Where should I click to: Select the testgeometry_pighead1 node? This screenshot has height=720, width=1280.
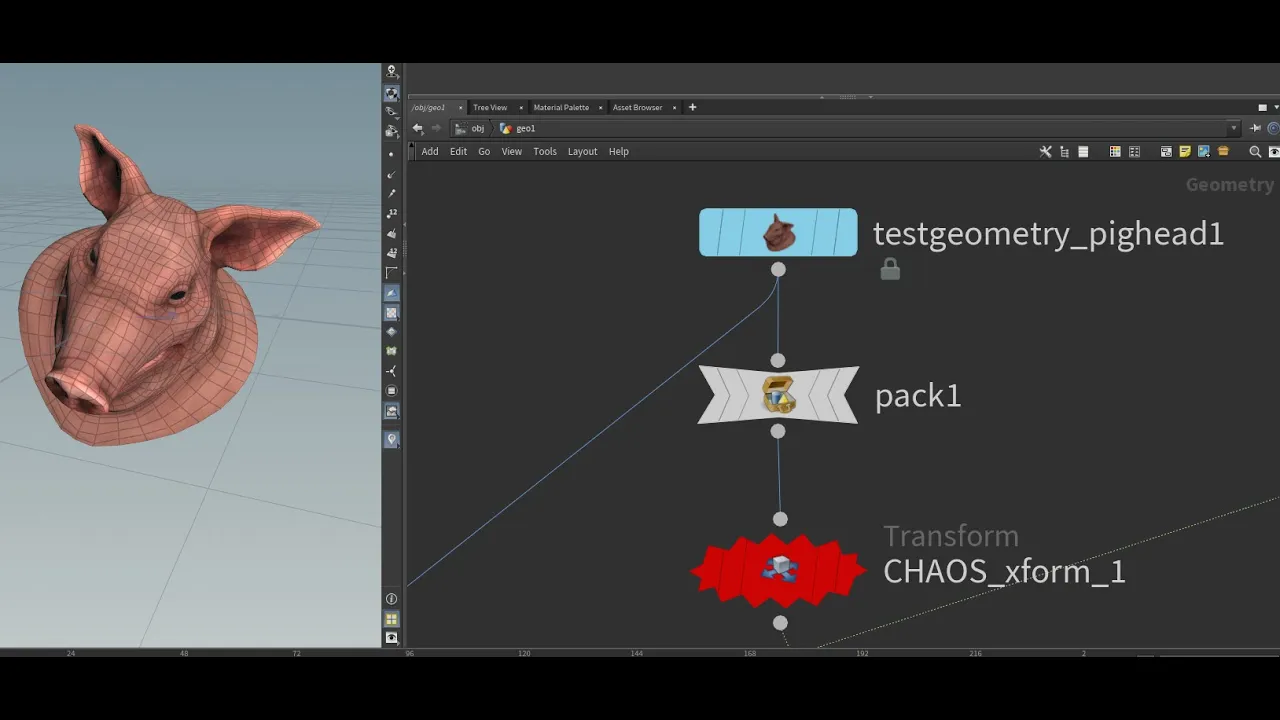coord(778,232)
